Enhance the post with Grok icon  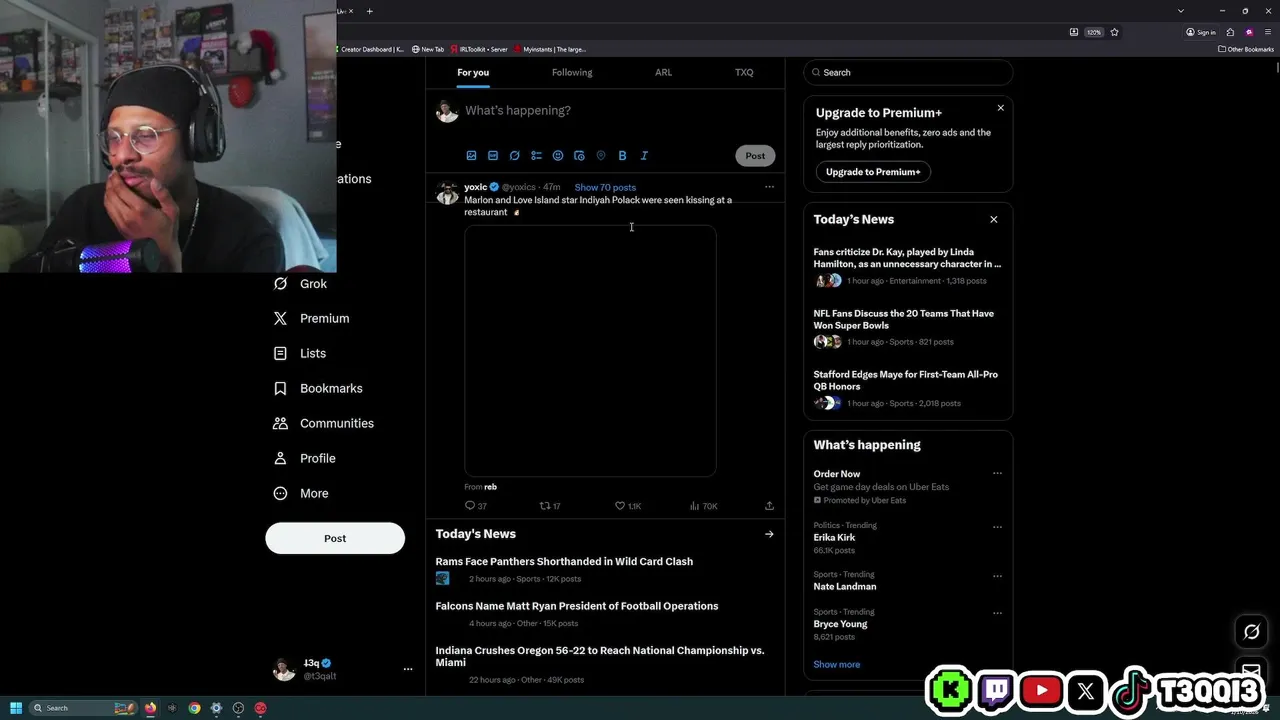(514, 156)
